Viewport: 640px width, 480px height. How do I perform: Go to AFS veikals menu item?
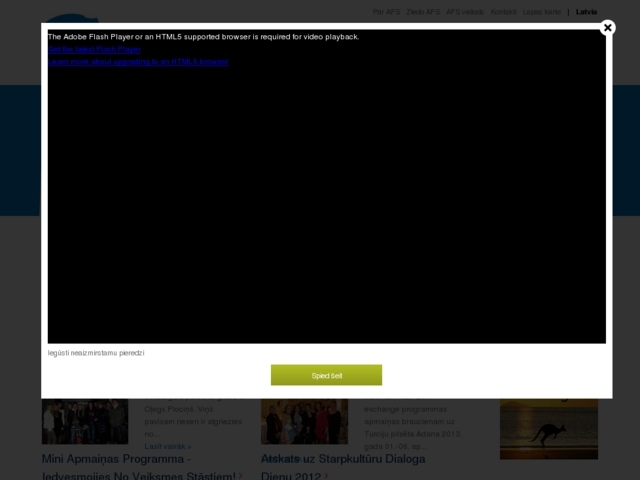[x=465, y=12]
